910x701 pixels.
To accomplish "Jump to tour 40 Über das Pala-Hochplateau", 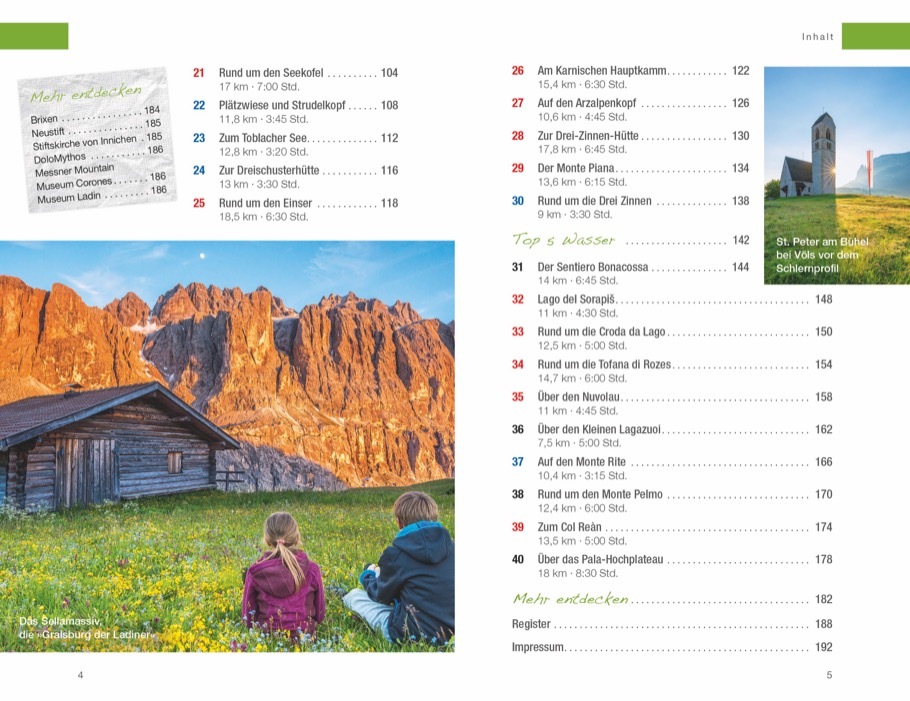I will click(x=600, y=559).
